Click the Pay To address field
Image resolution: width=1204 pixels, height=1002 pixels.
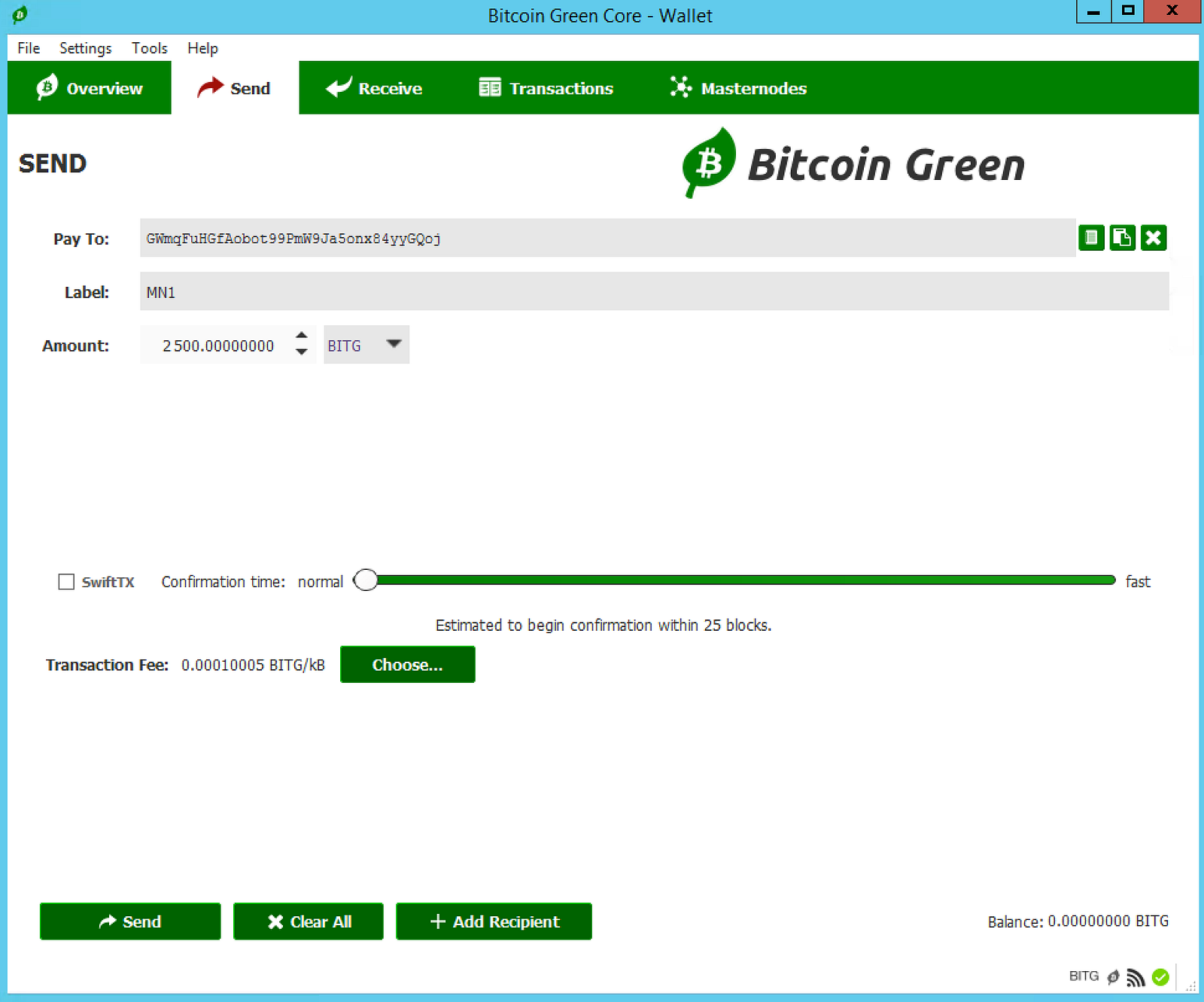click(607, 238)
